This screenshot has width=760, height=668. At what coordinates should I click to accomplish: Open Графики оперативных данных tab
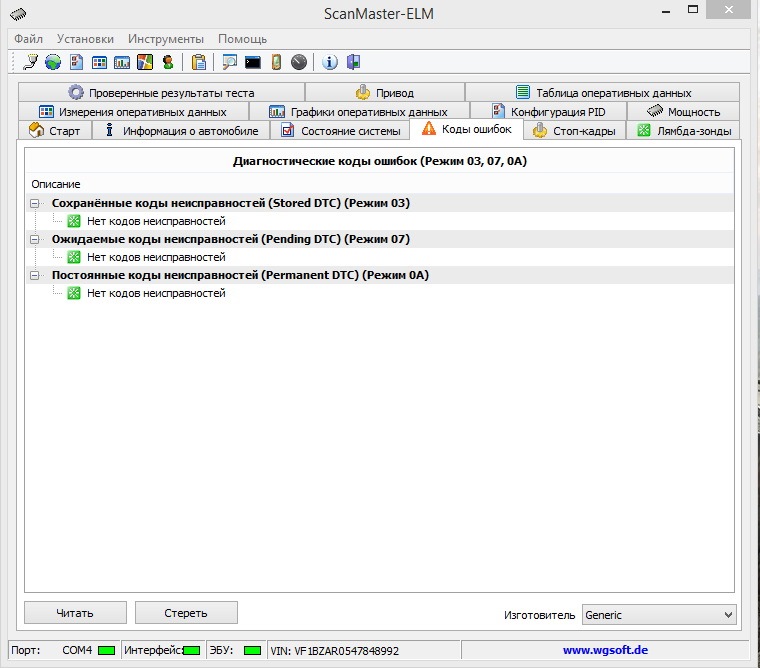[359, 111]
